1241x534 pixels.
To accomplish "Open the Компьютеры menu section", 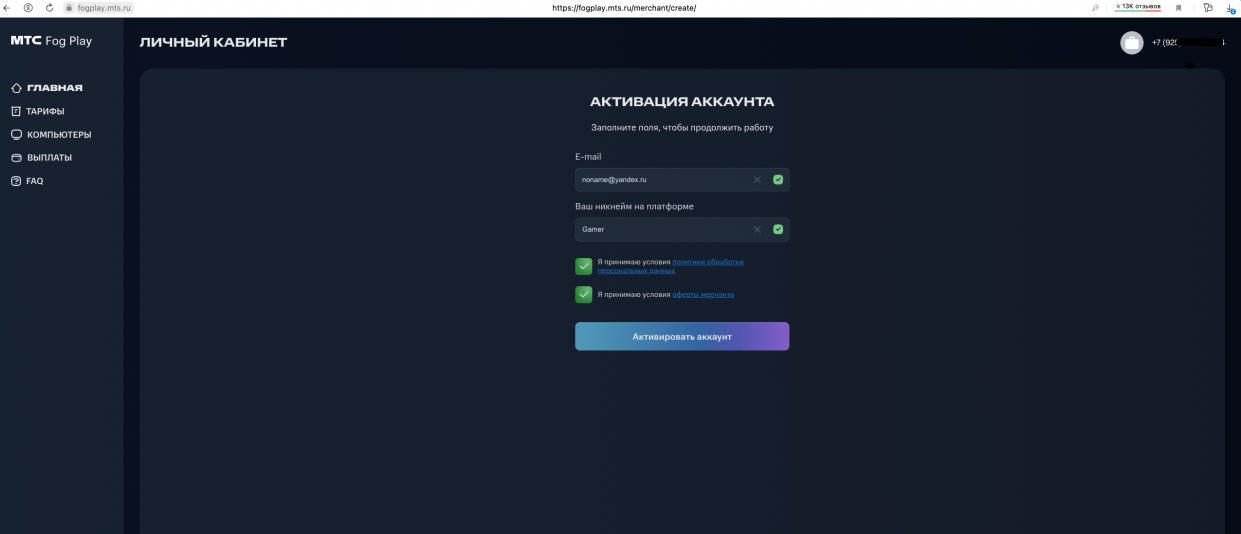I will (59, 135).
